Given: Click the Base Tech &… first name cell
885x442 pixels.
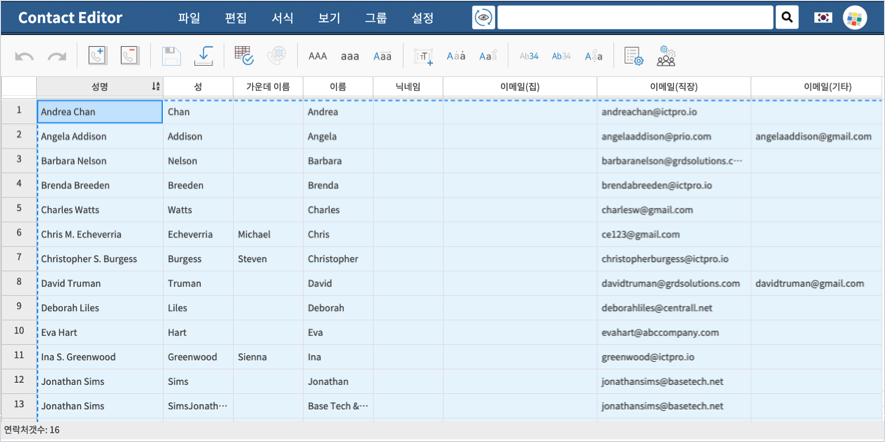Looking at the screenshot, I should [338, 406].
